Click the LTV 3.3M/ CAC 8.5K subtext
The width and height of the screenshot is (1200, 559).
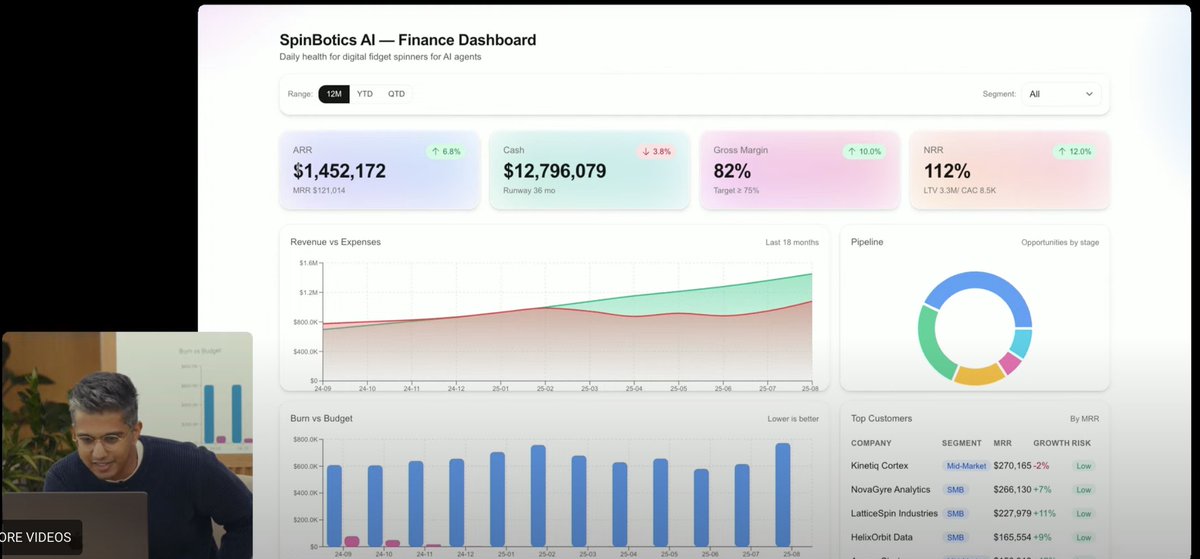coord(961,190)
